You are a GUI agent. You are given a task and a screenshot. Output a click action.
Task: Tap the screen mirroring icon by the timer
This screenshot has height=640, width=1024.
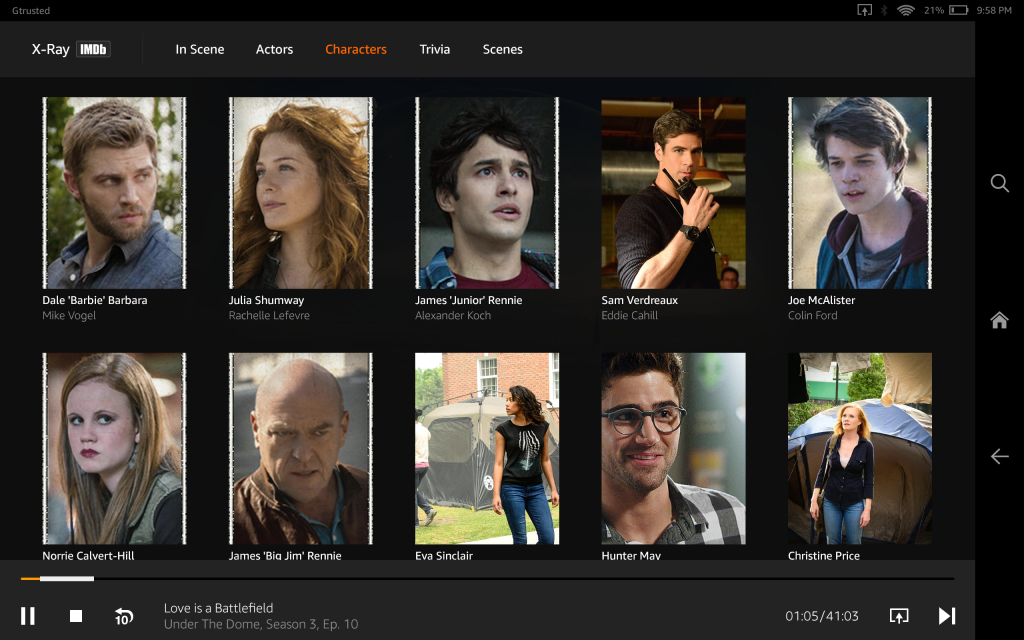pos(899,616)
